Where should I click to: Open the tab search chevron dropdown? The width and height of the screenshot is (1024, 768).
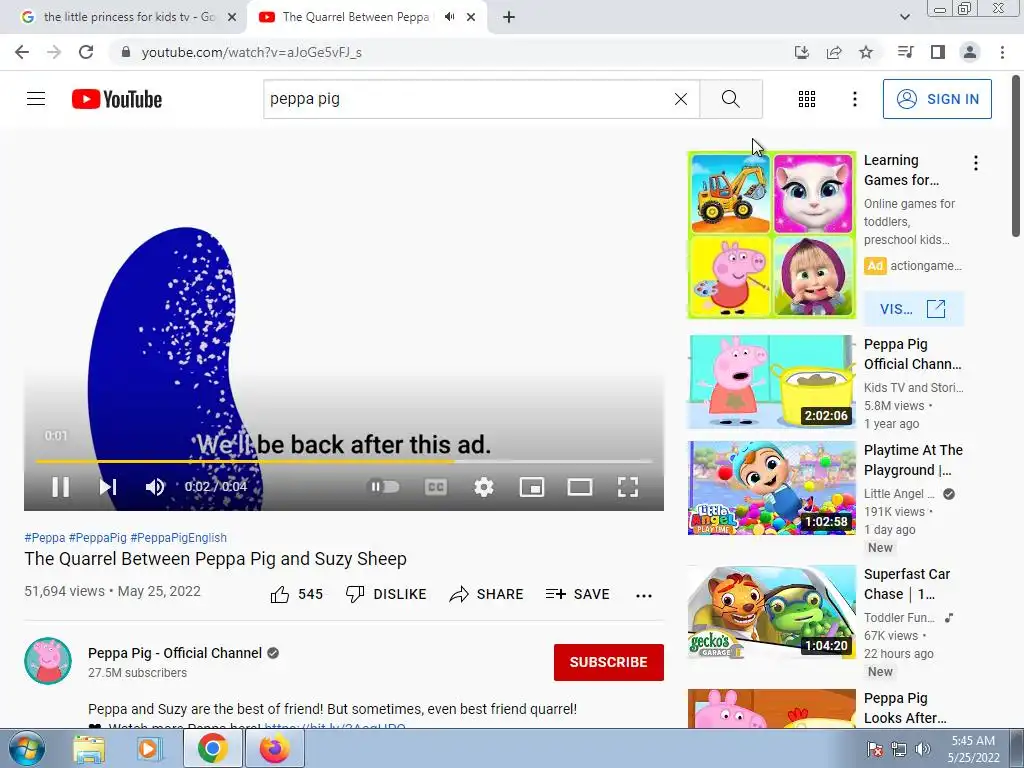904,17
